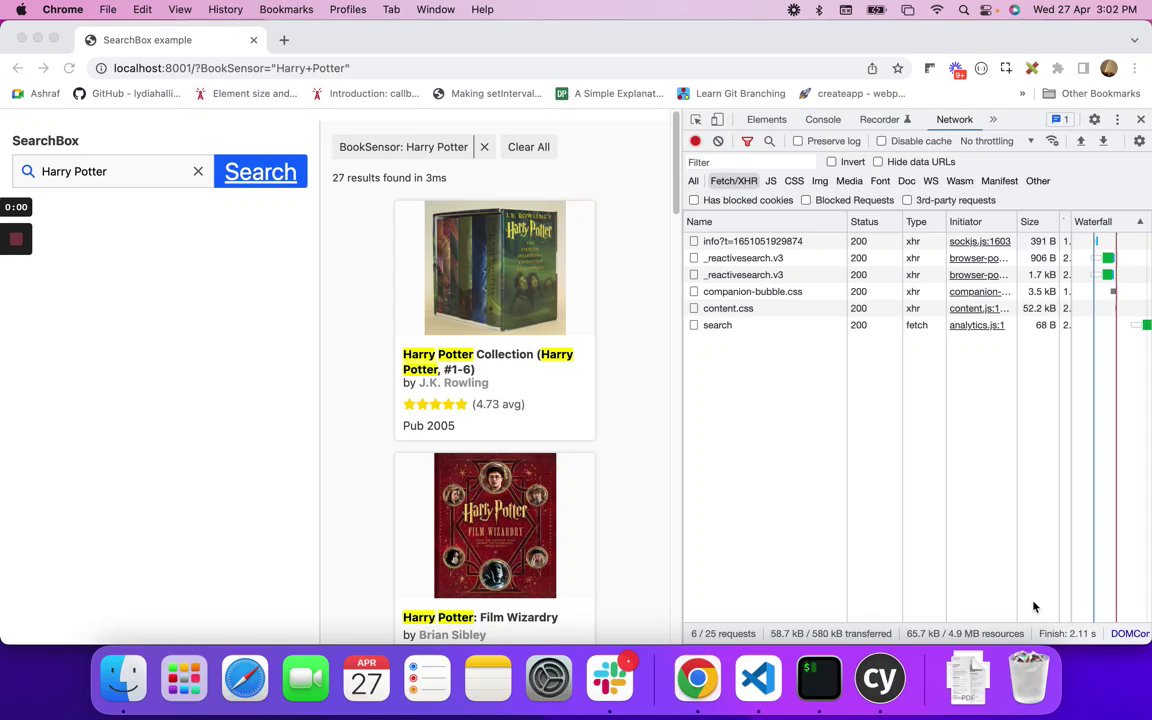Check Has blocked cookies checkbox
The width and height of the screenshot is (1152, 720).
point(694,200)
